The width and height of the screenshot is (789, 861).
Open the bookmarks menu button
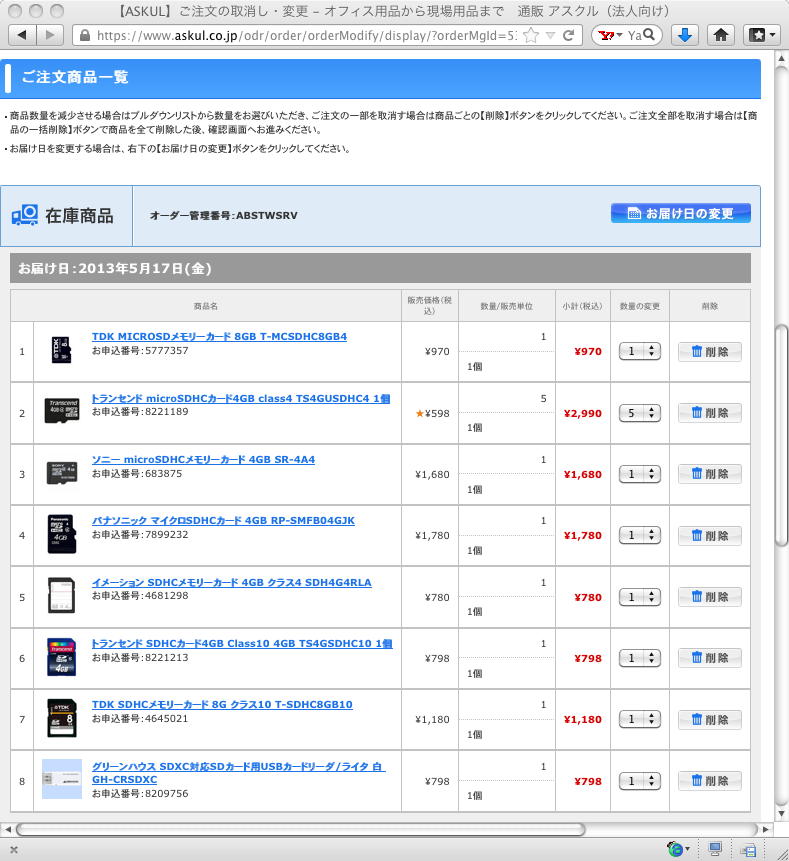pyautogui.click(x=762, y=35)
